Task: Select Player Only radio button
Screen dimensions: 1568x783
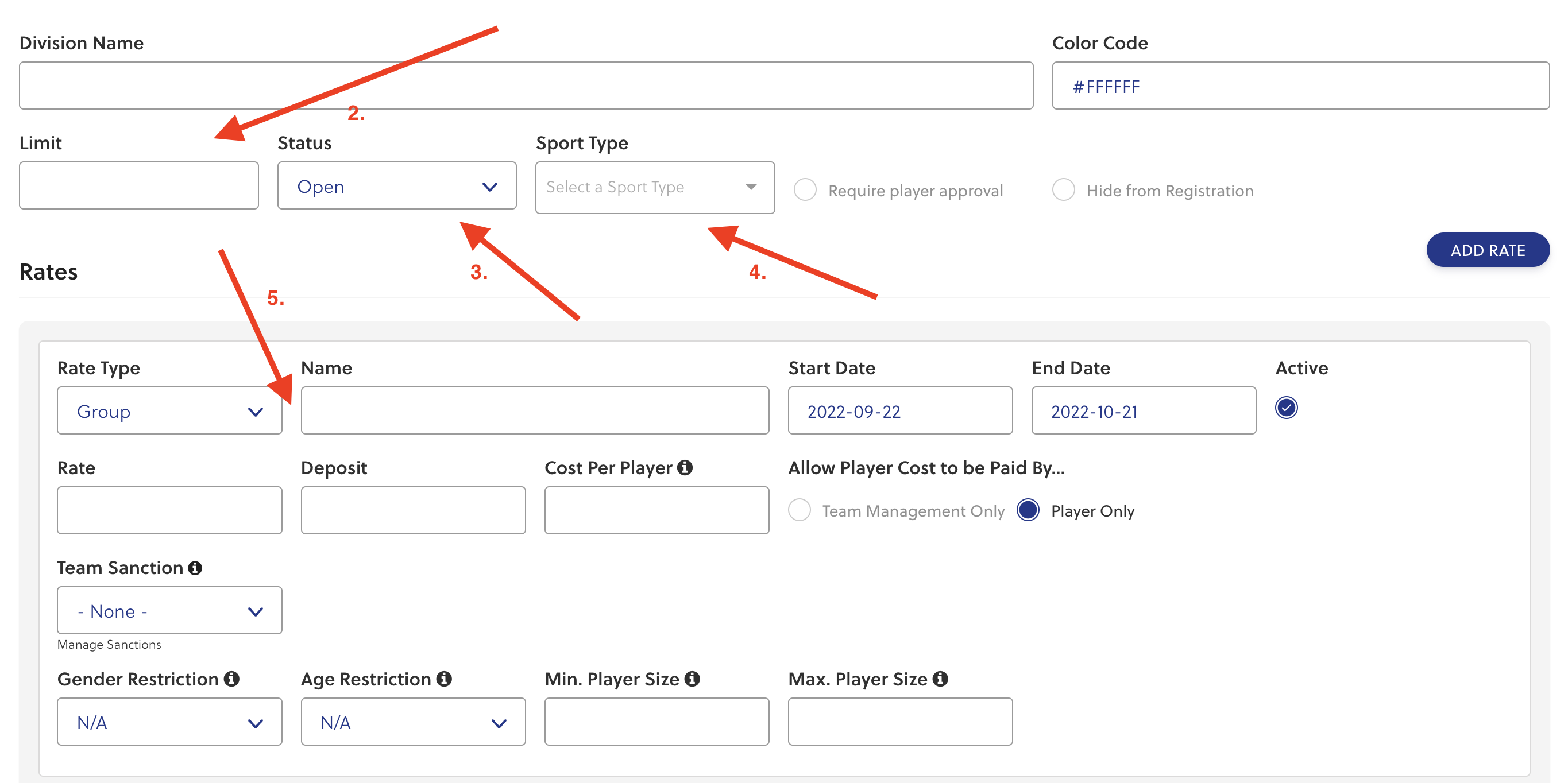Action: [x=1028, y=510]
